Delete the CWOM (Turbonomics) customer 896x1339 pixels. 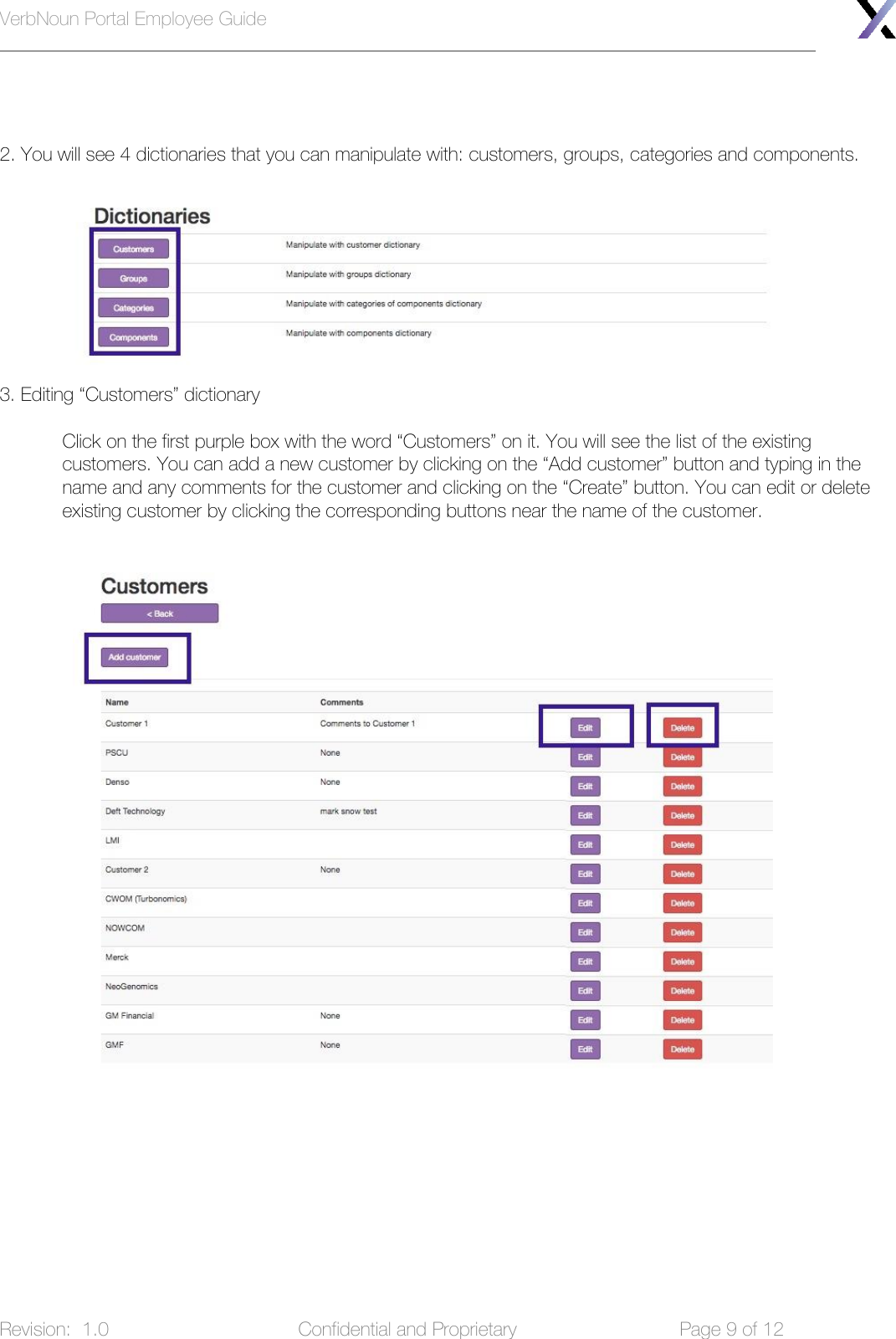682,903
